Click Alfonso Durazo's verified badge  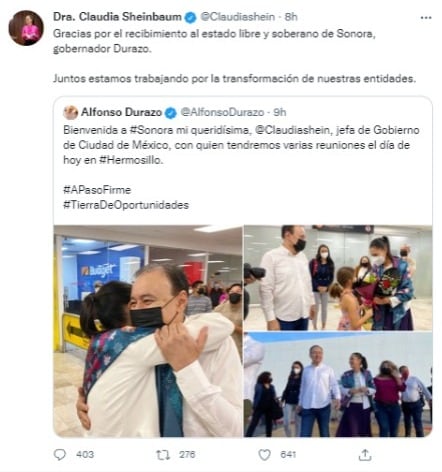tap(170, 113)
